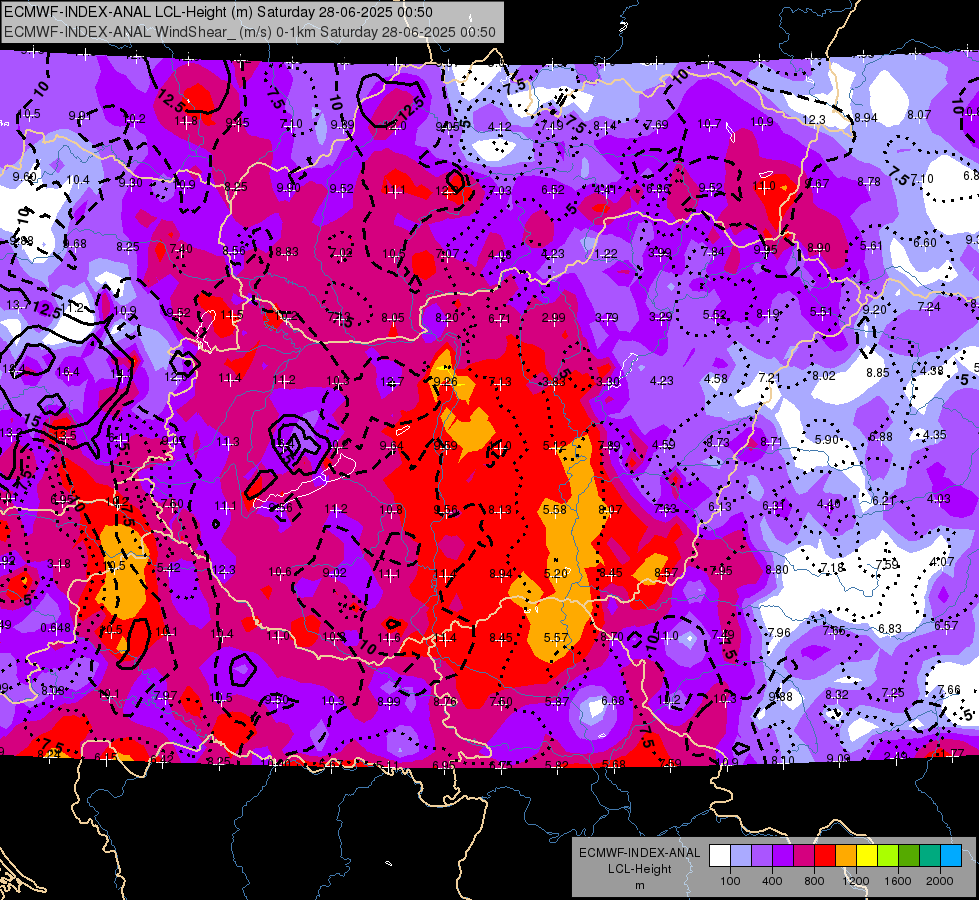Click the legend tick label '1200'

tap(855, 881)
